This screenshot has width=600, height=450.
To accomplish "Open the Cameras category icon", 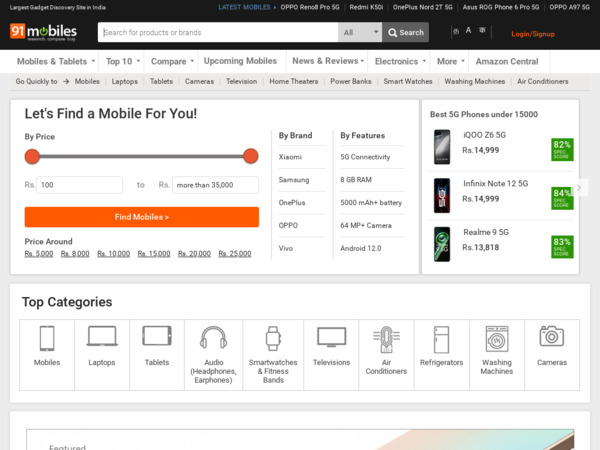I will [x=552, y=336].
